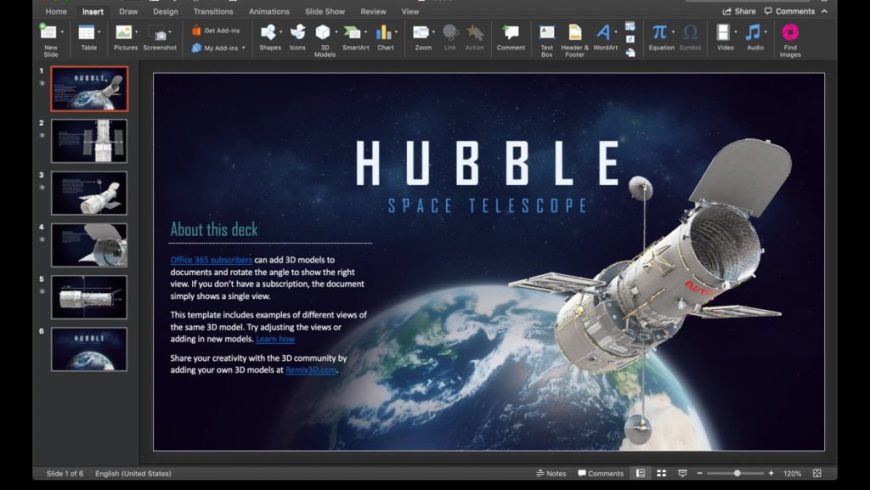Open the Shapes gallery
Viewport: 870px width, 490px height.
click(x=270, y=38)
